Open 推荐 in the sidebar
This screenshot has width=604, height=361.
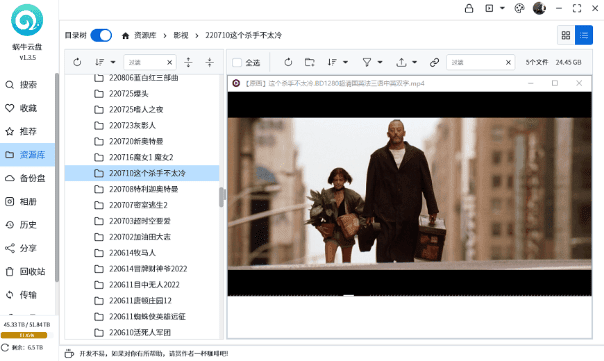coord(28,131)
